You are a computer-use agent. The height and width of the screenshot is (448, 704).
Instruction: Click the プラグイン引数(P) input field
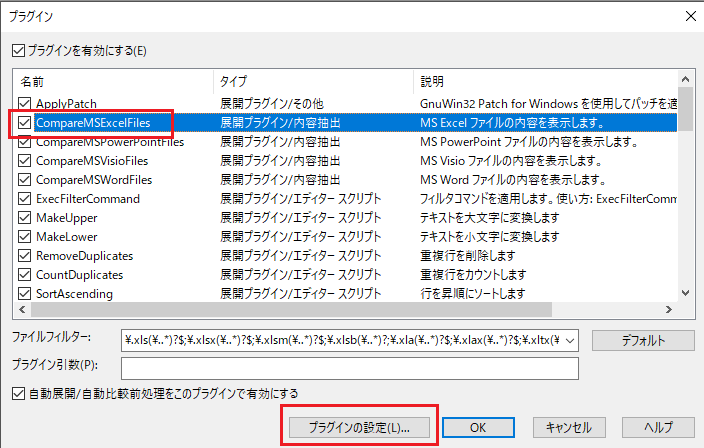(350, 369)
